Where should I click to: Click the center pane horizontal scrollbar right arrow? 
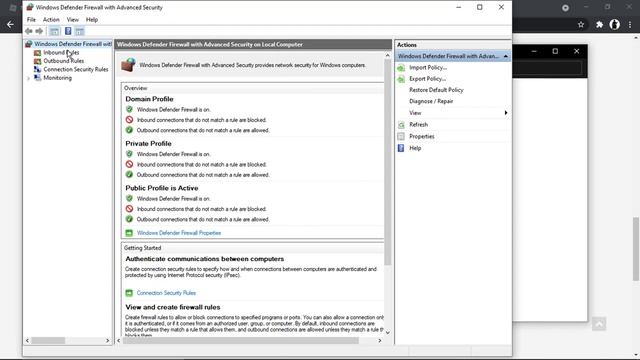[380, 340]
